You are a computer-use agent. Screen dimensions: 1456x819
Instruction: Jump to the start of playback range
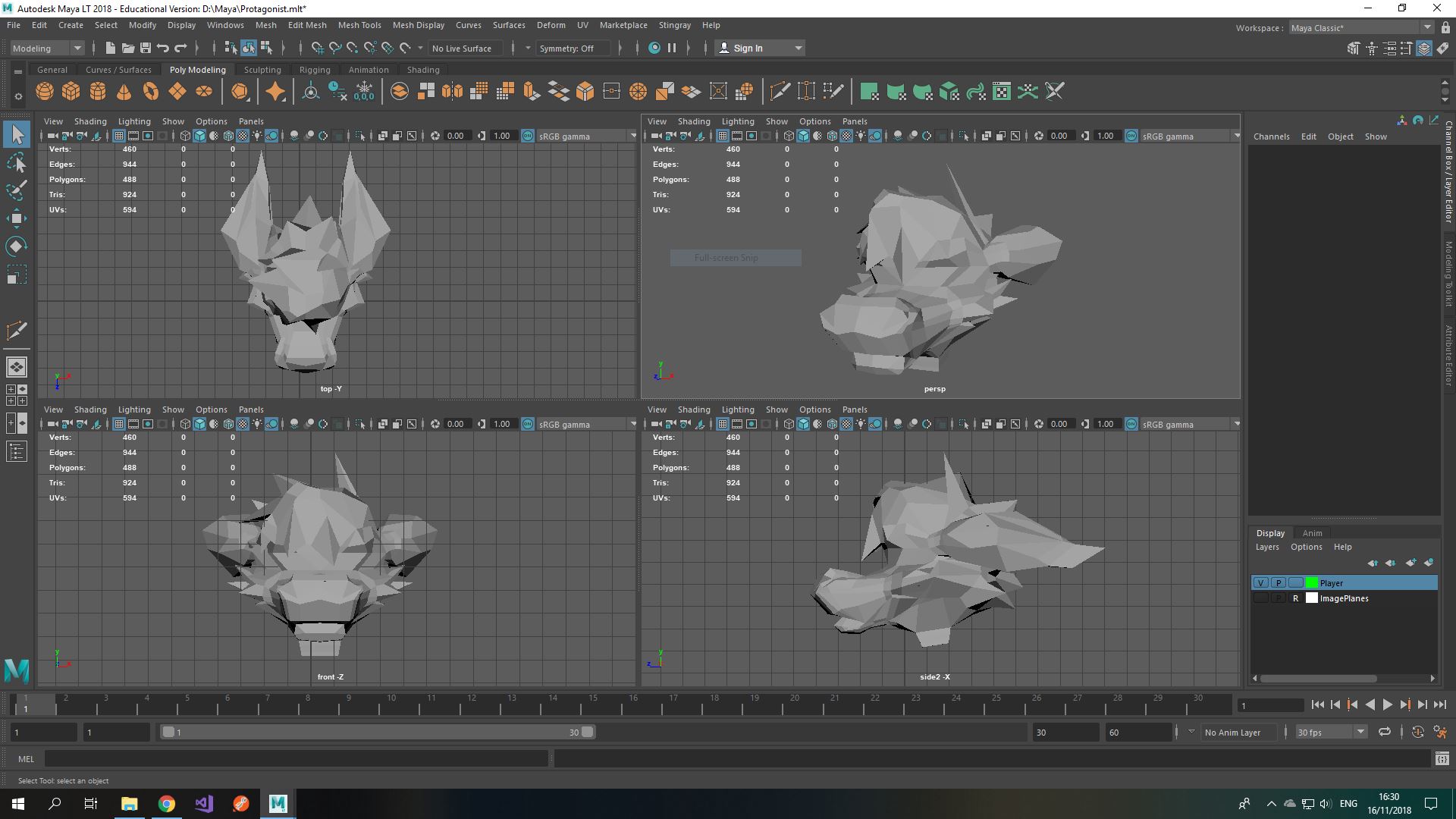coord(1317,704)
